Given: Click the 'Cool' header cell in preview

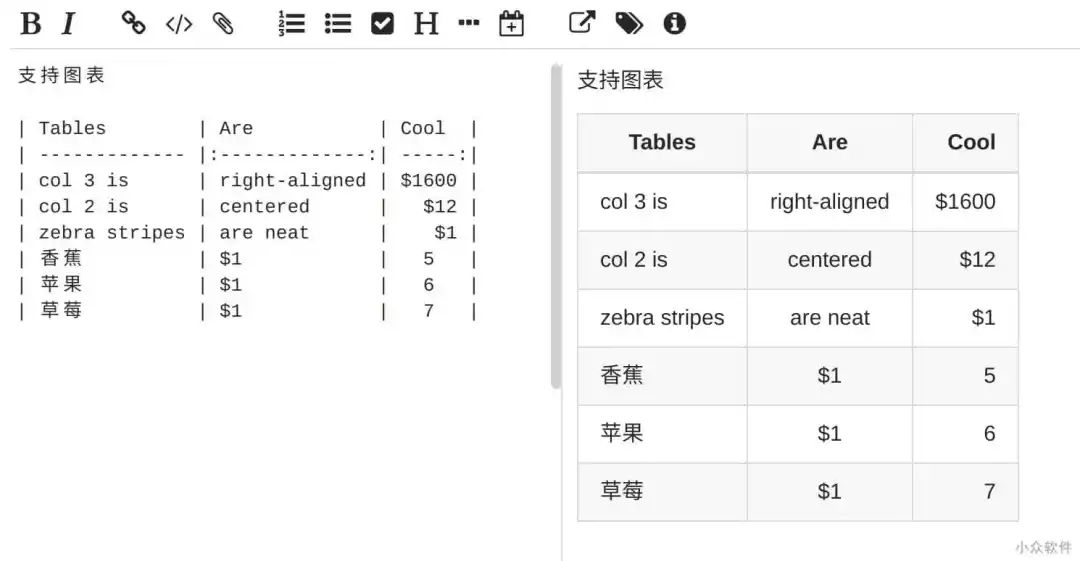Looking at the screenshot, I should [965, 143].
